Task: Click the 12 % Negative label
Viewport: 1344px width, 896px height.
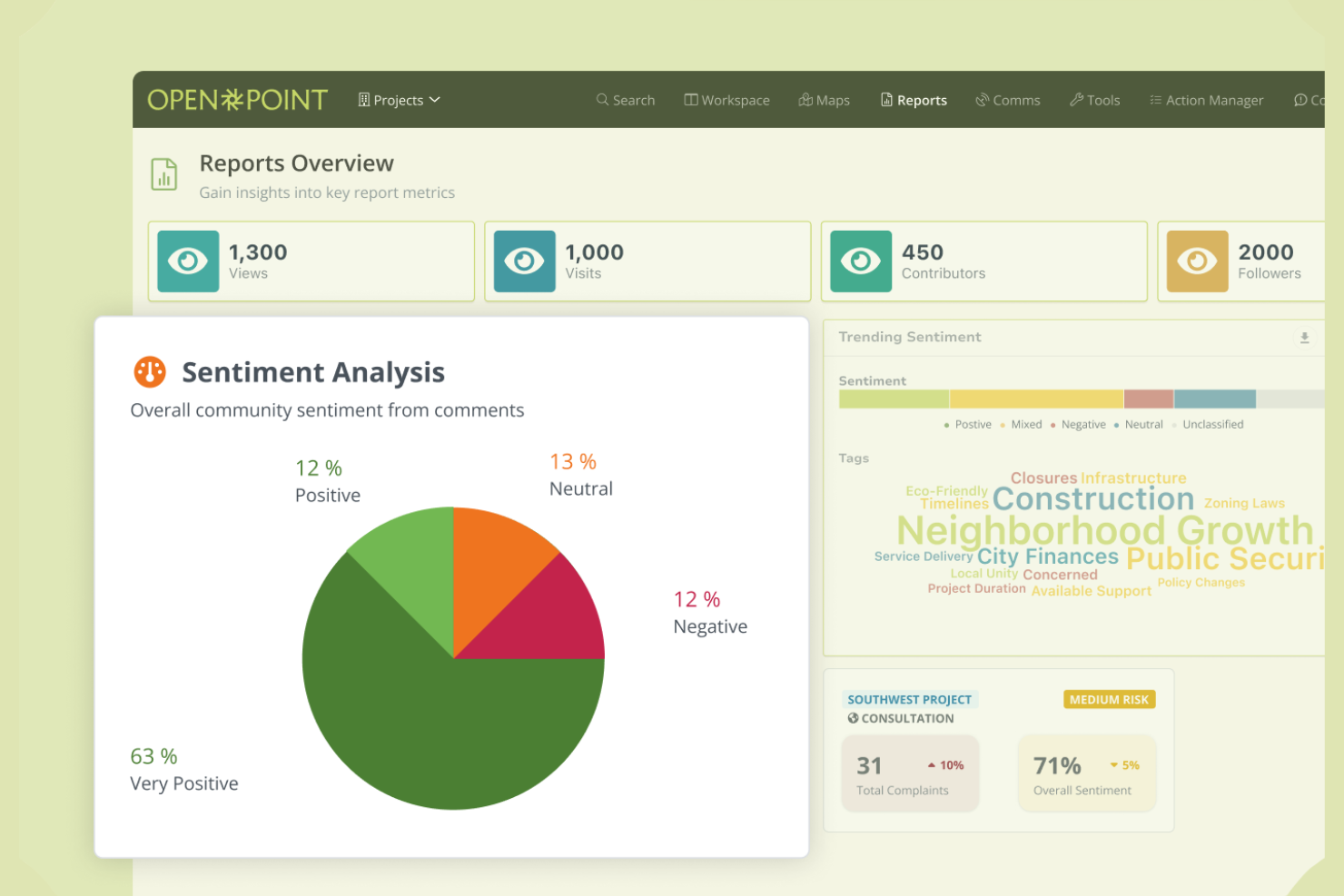Action: point(710,613)
